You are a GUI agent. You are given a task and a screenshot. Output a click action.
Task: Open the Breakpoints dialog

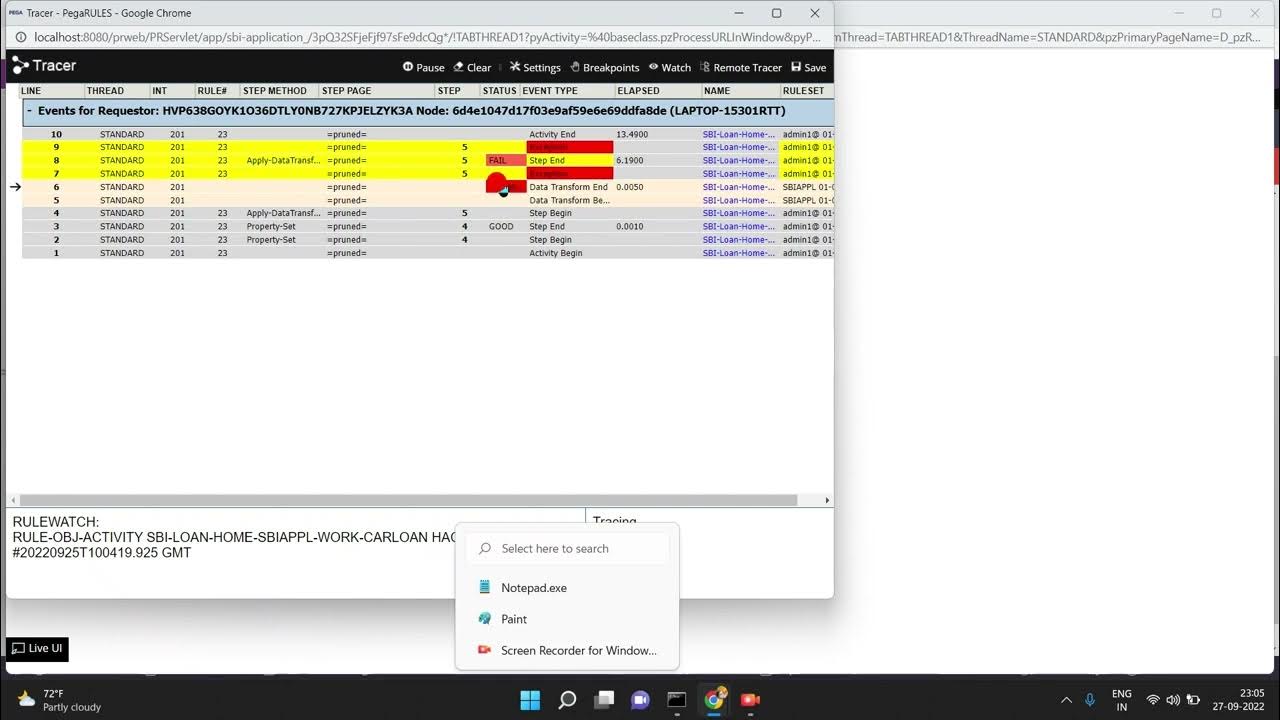[x=604, y=67]
